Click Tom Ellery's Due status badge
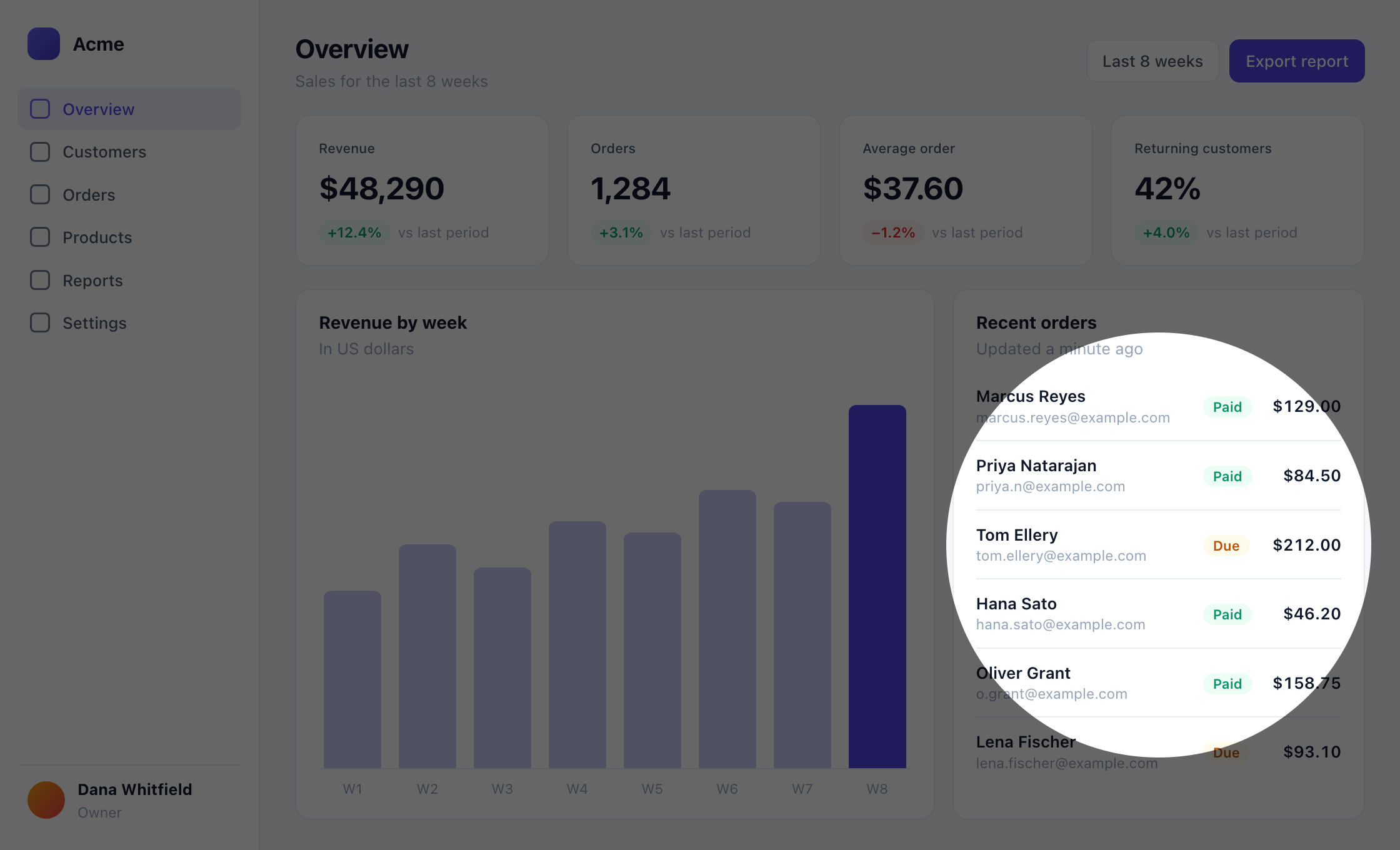This screenshot has height=850, width=1400. coord(1226,546)
